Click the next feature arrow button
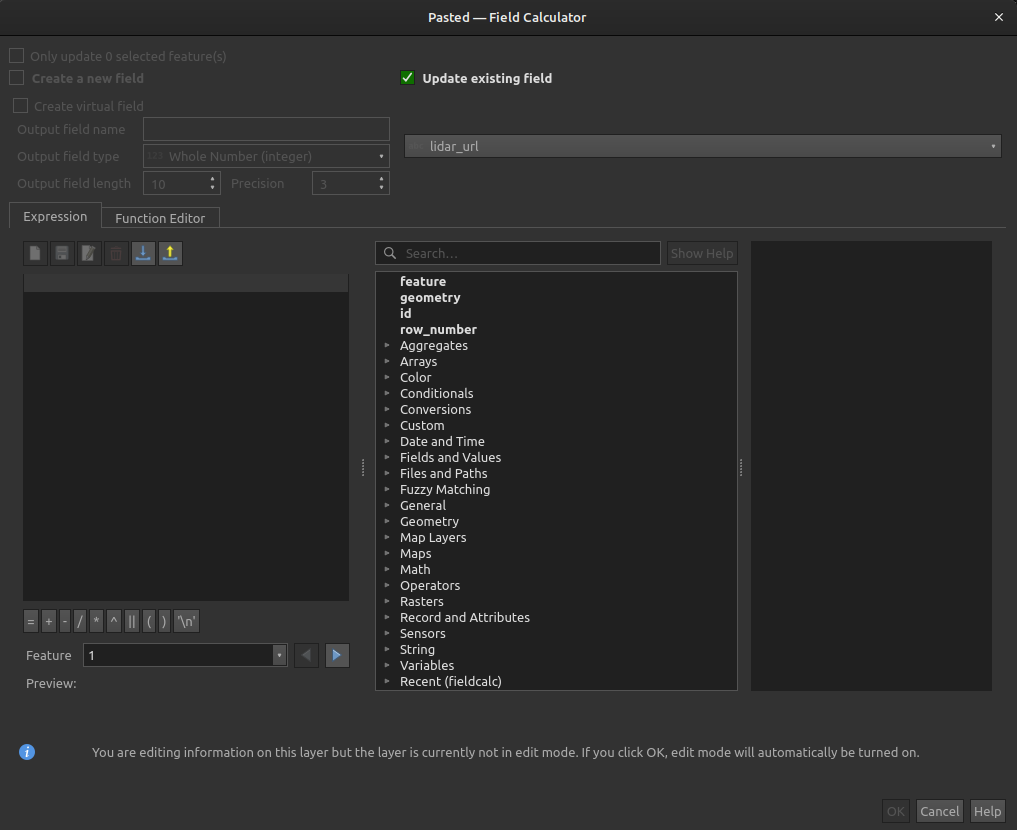 click(336, 654)
